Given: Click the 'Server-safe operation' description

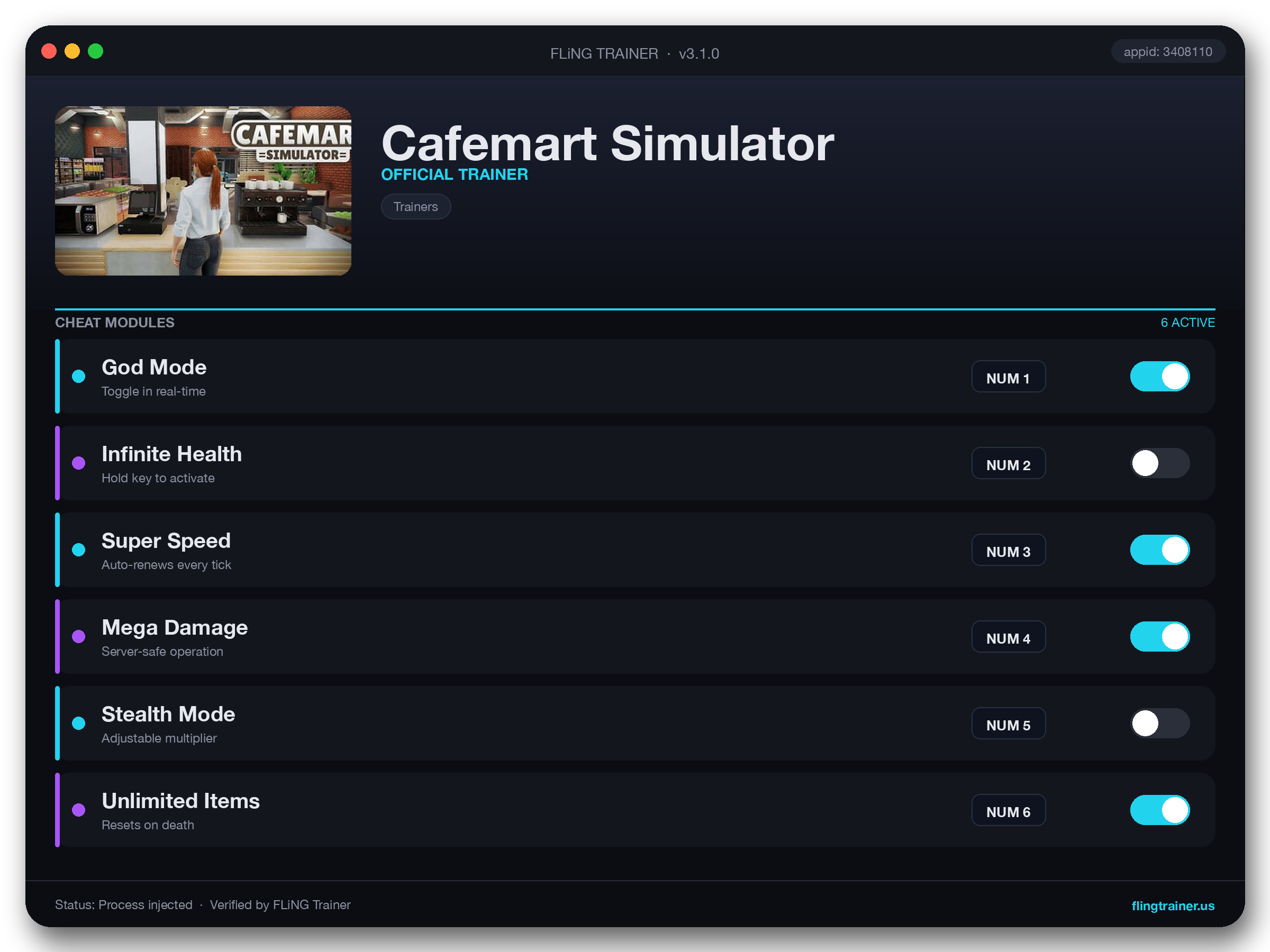Looking at the screenshot, I should click(162, 651).
